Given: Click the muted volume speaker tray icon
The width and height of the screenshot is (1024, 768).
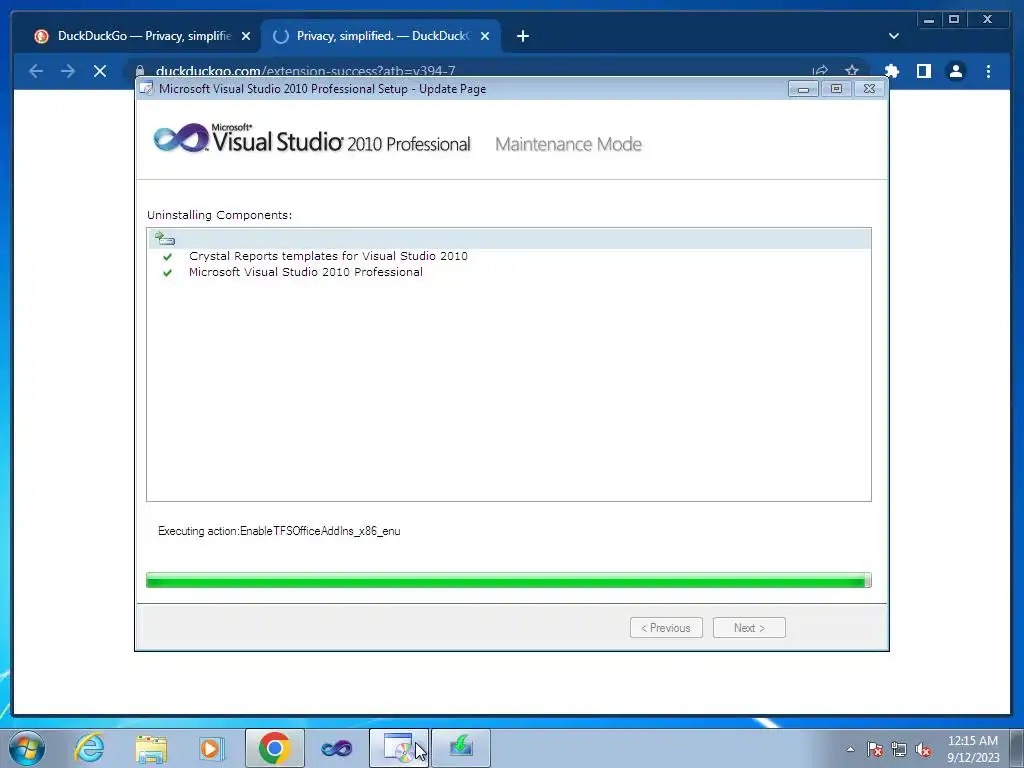Looking at the screenshot, I should coord(923,749).
